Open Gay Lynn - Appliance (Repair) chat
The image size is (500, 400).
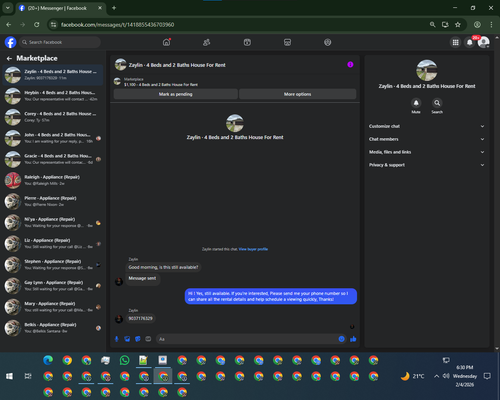click(53, 286)
